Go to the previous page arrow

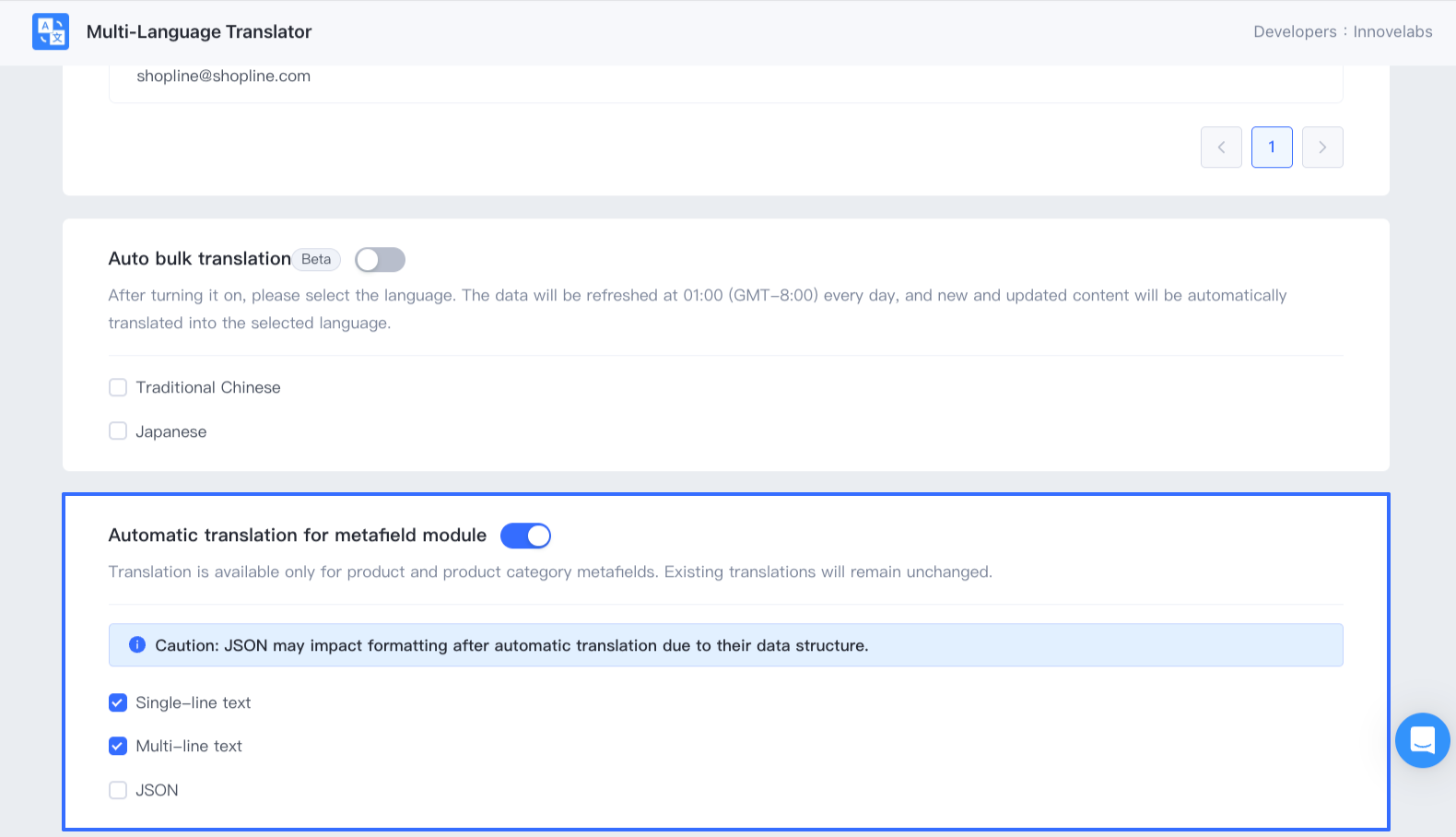click(x=1221, y=147)
